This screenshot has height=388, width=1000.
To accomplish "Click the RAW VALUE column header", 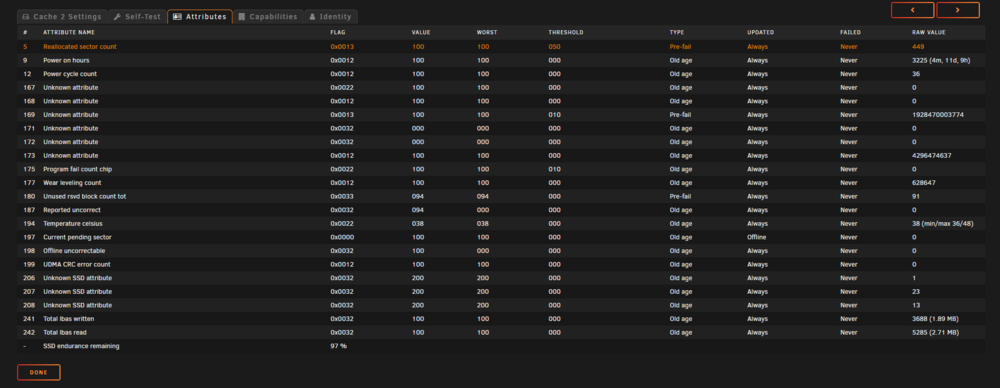I will click(x=929, y=32).
